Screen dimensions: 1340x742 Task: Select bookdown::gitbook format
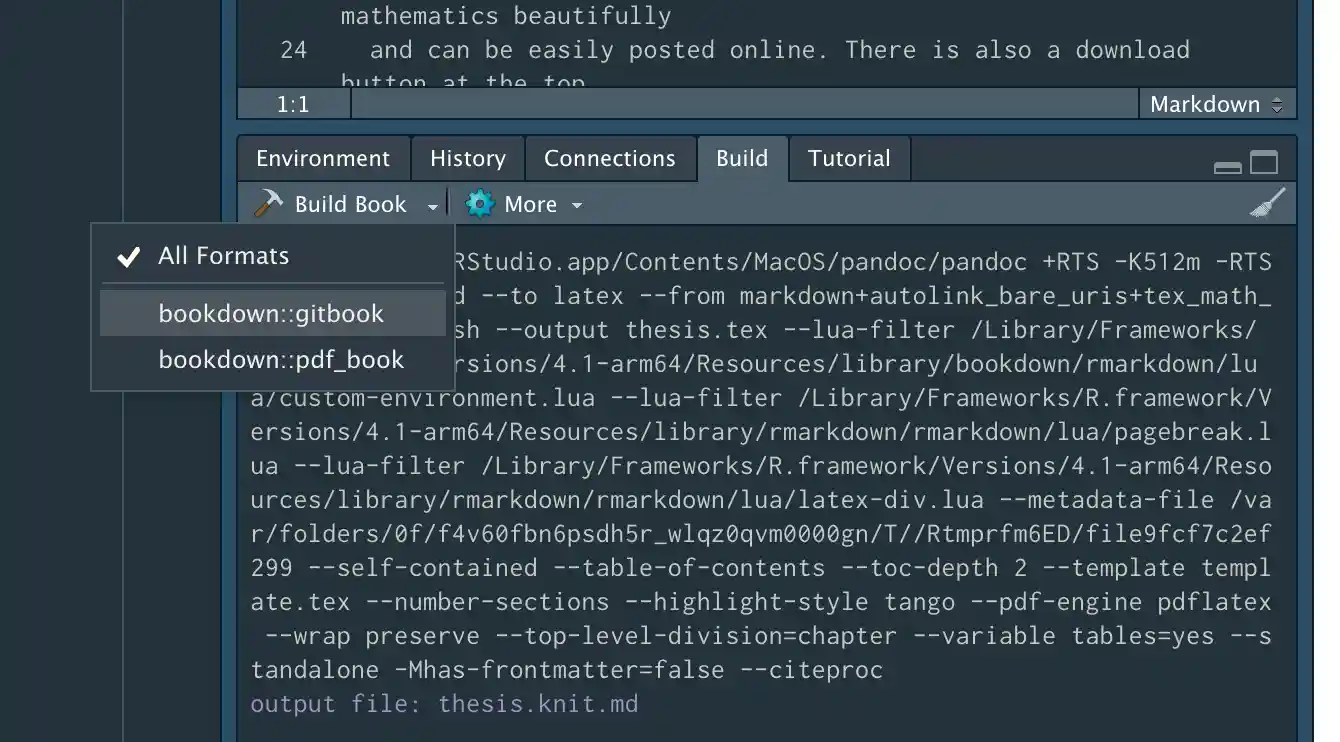(271, 314)
